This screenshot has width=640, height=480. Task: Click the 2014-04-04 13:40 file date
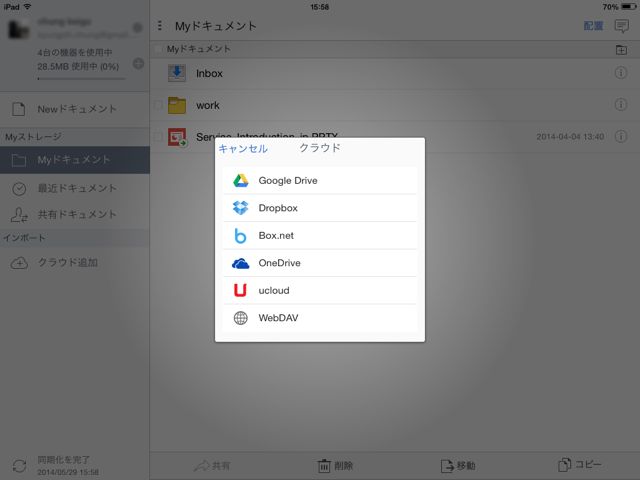(x=570, y=137)
